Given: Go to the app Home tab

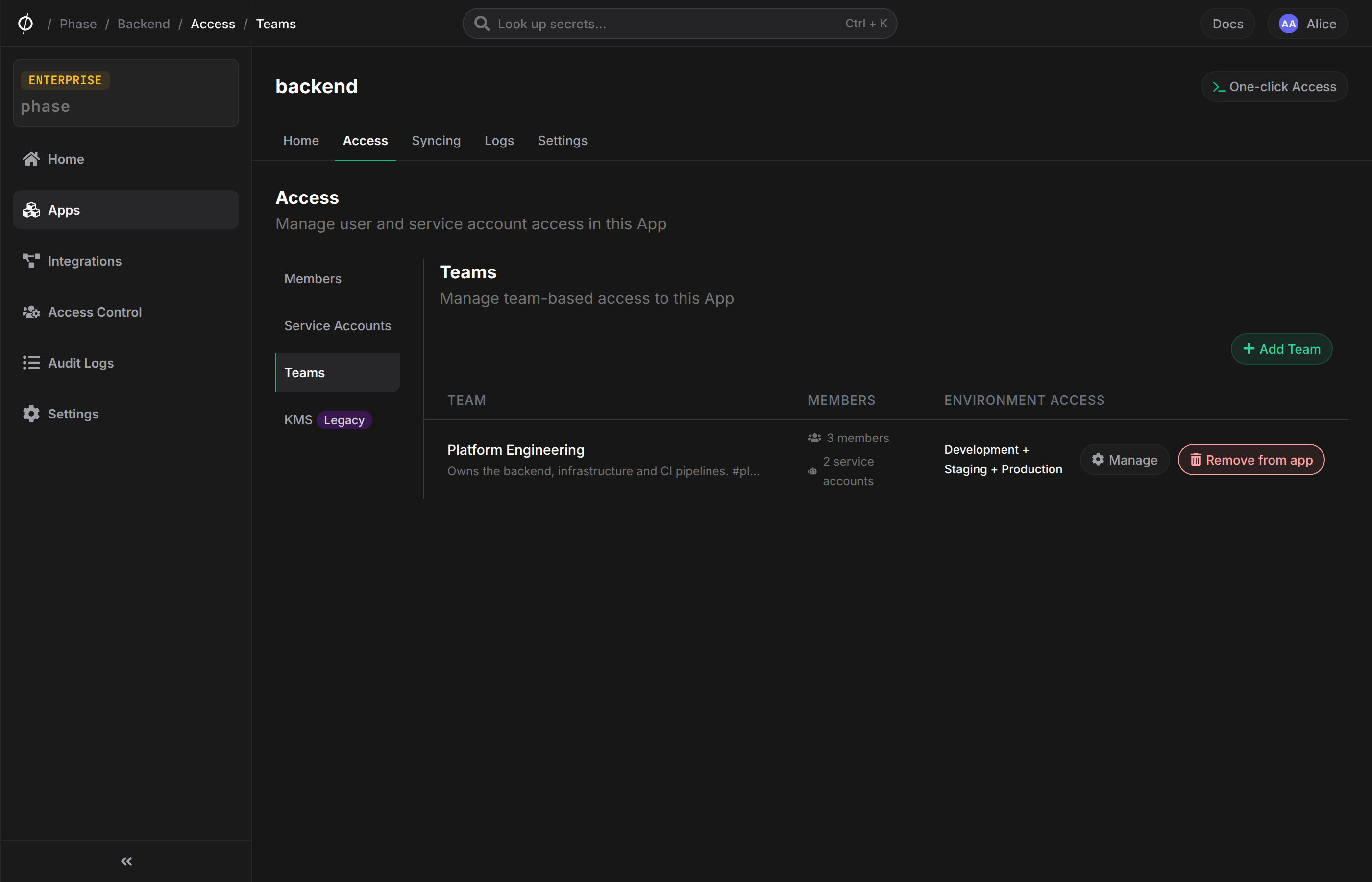Looking at the screenshot, I should 301,140.
